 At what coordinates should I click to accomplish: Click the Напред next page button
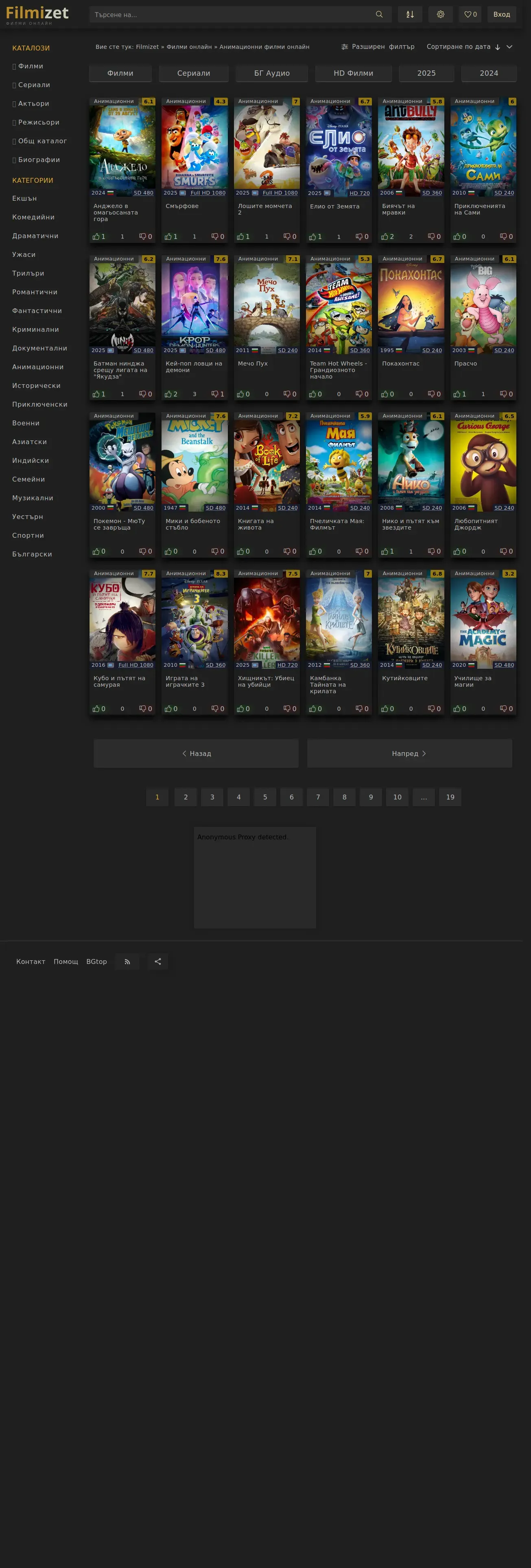click(x=409, y=753)
